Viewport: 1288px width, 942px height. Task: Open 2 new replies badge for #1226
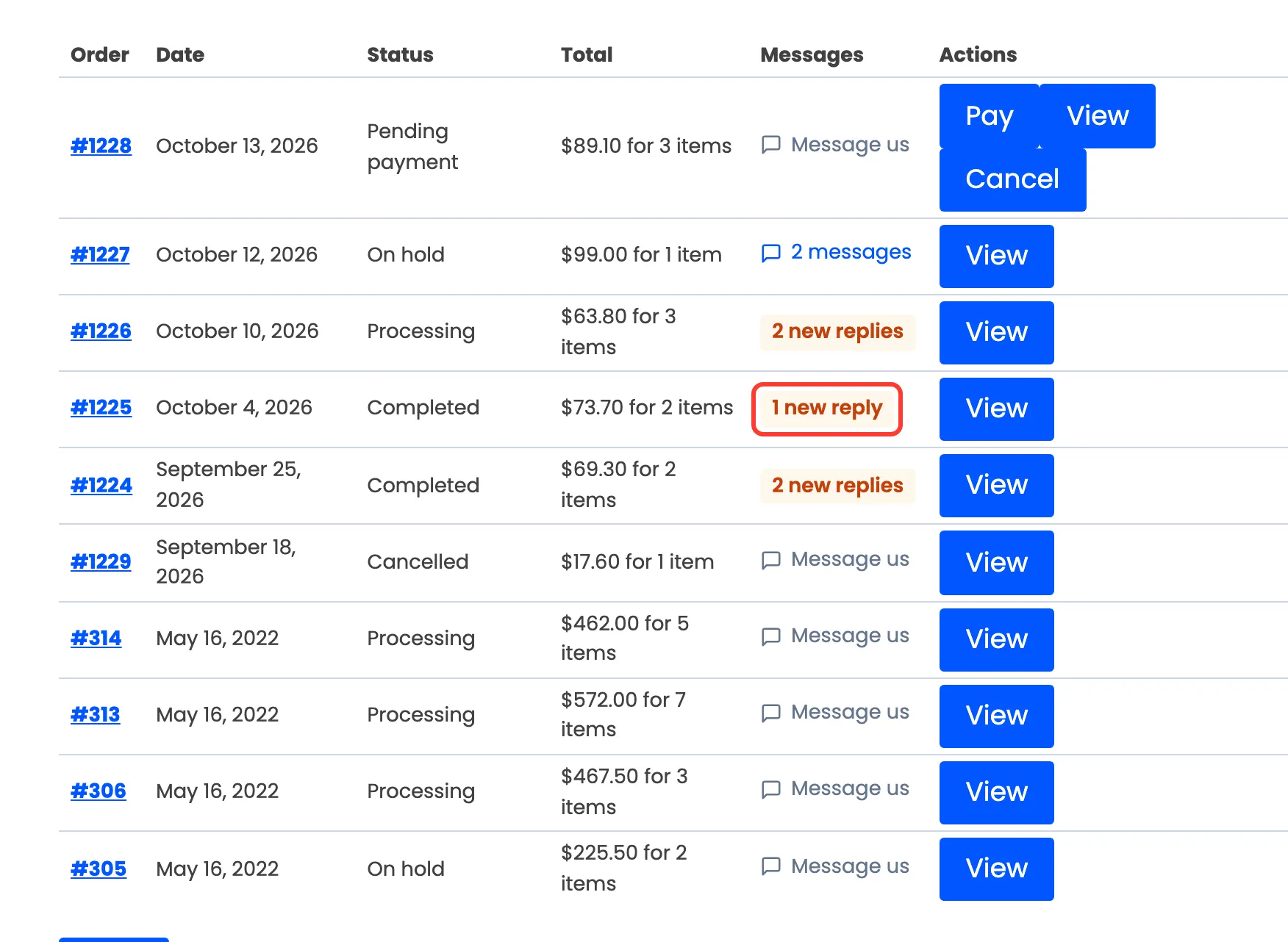point(837,332)
